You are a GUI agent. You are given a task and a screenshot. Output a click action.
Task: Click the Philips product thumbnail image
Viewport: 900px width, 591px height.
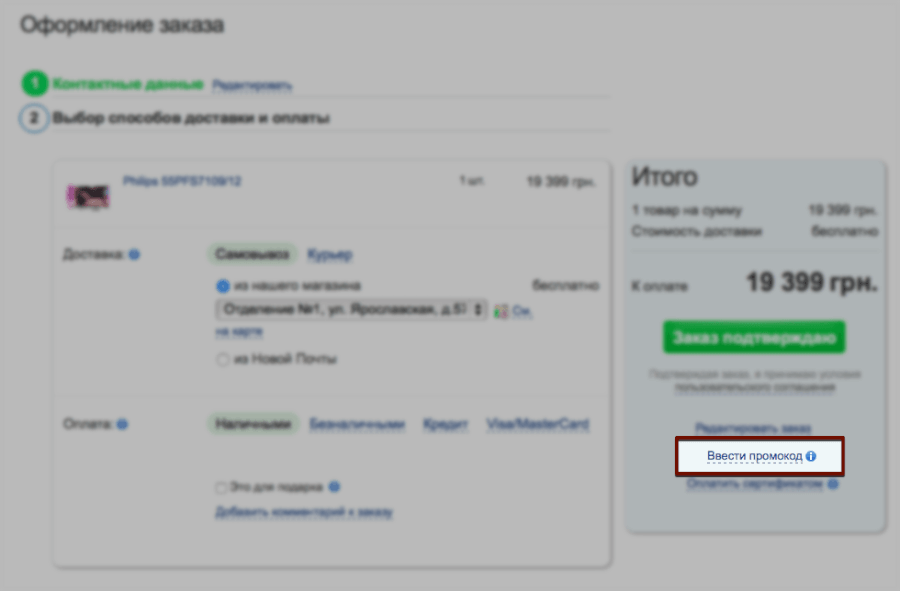88,195
